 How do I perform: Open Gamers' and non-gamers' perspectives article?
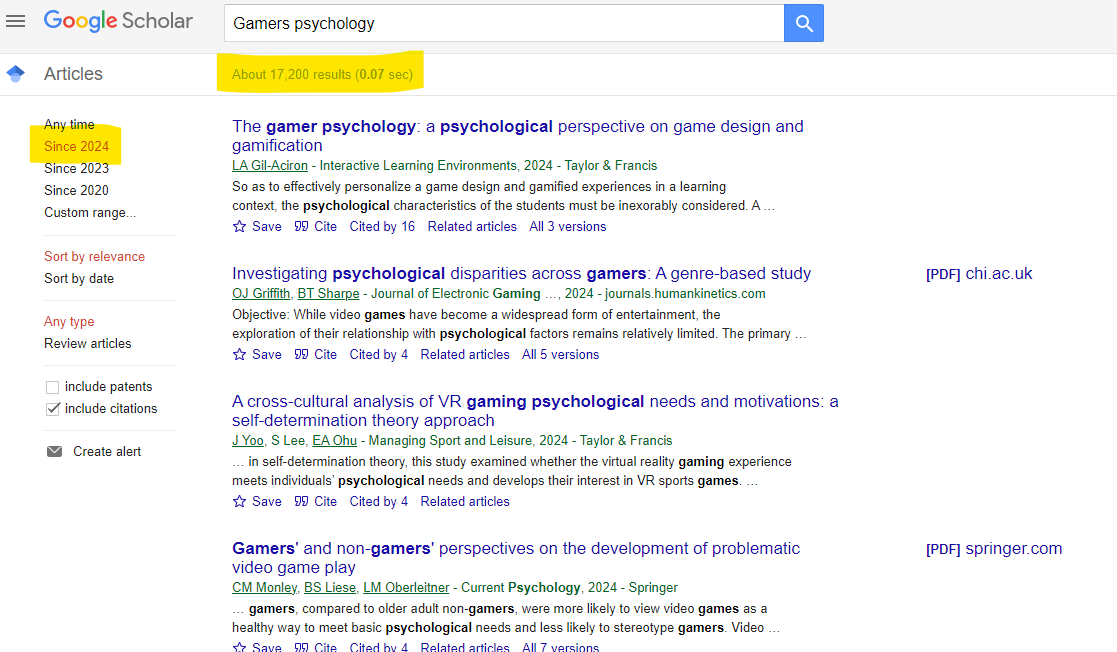point(516,558)
